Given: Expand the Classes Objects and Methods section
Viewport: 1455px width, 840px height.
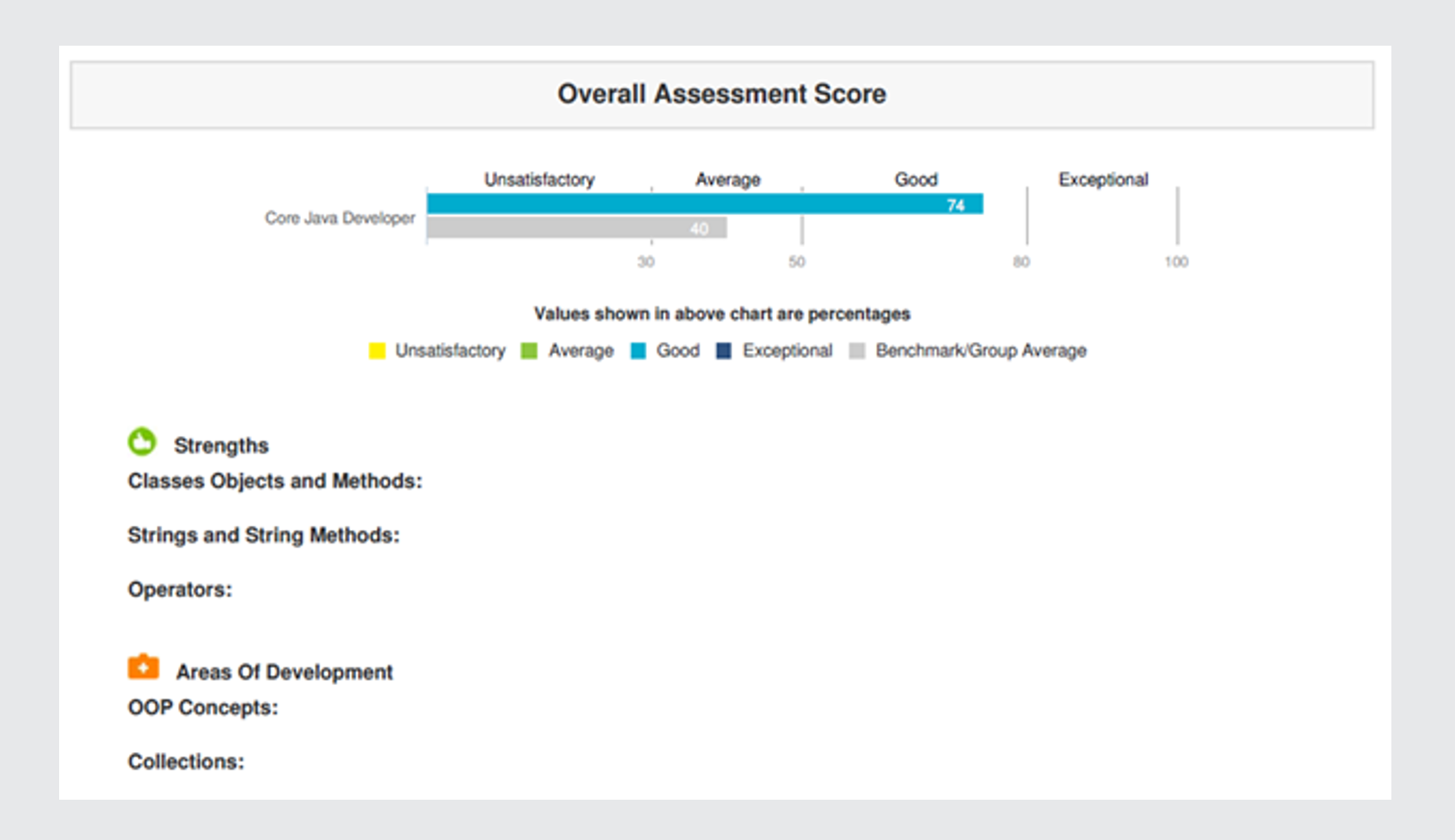Looking at the screenshot, I should 274,481.
